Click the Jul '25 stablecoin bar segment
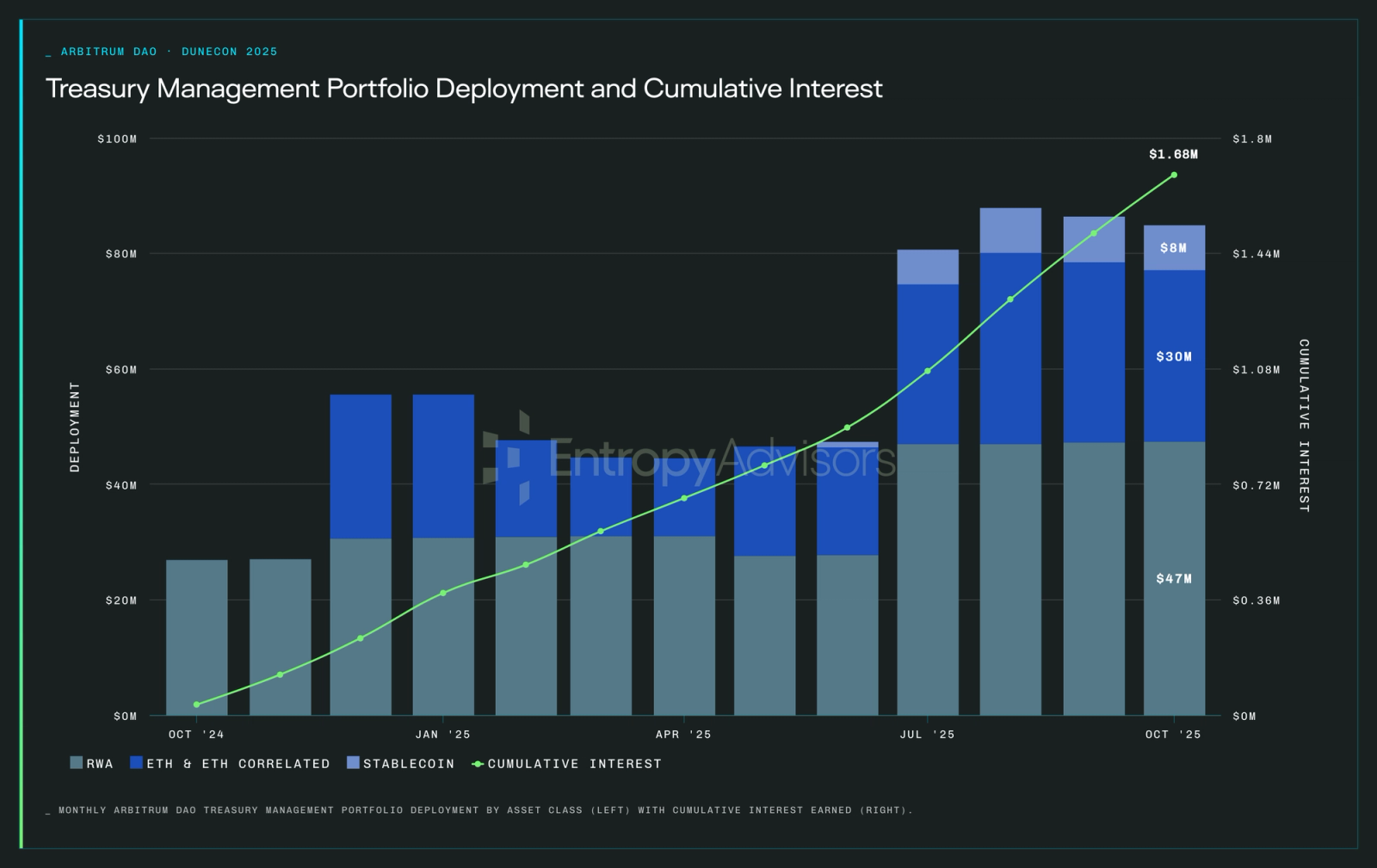1377x868 pixels. coord(928,267)
